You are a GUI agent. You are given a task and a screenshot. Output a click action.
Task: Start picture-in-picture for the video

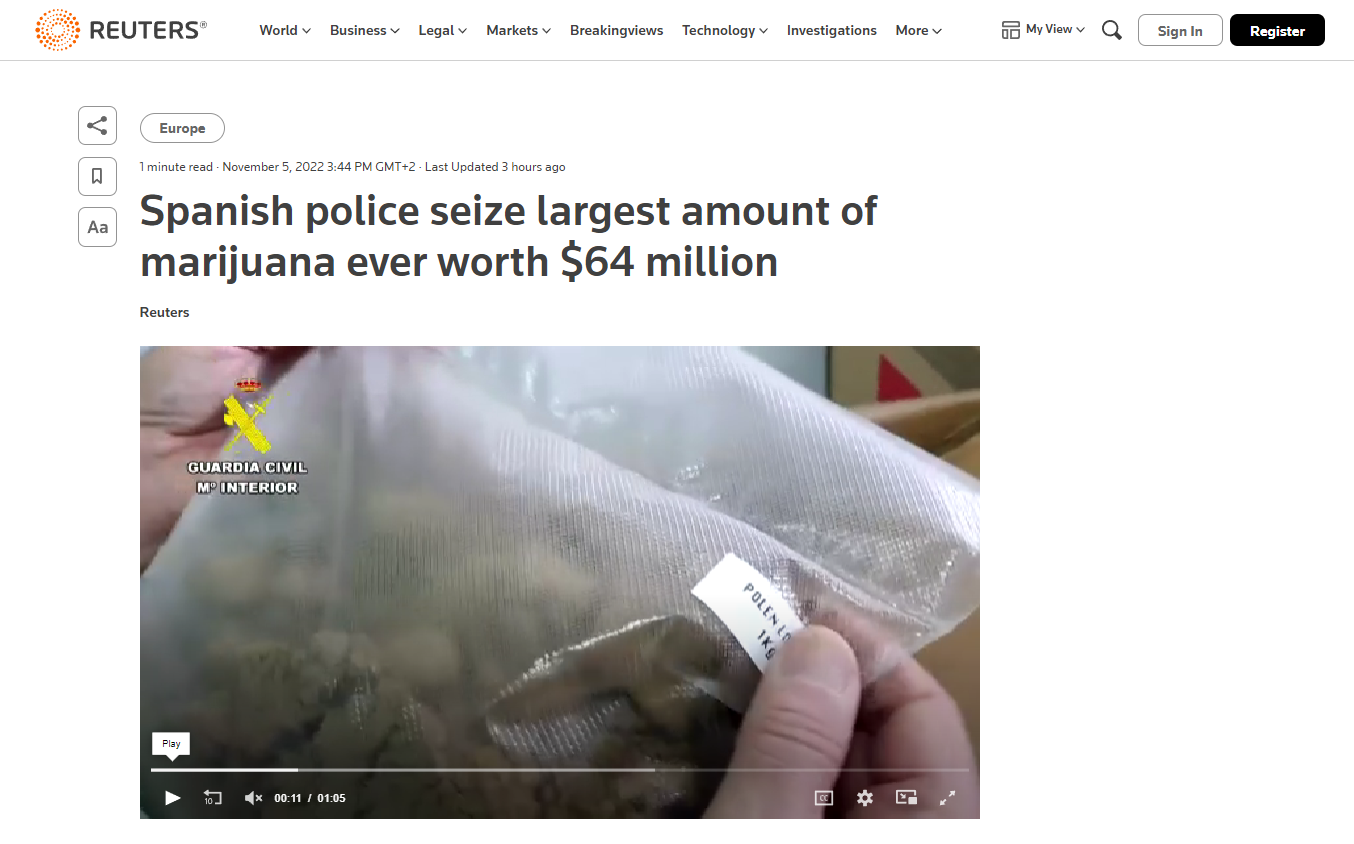(x=906, y=797)
